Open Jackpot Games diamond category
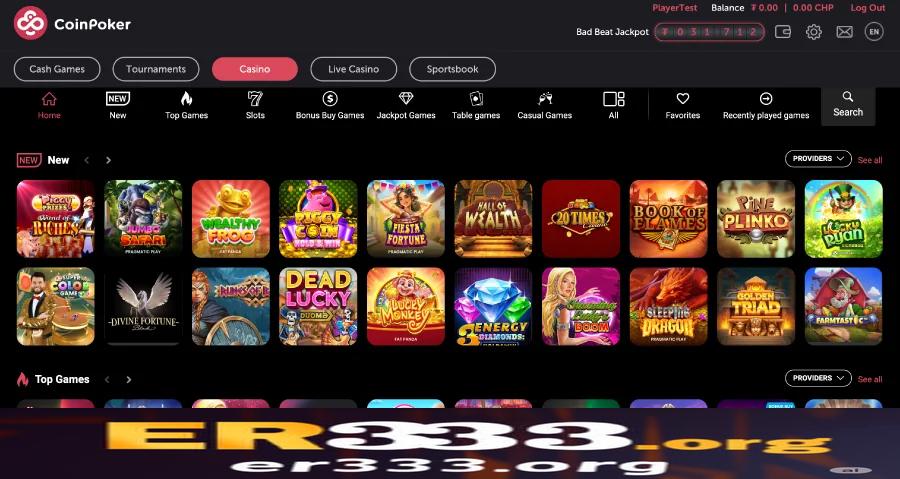Image resolution: width=900 pixels, height=479 pixels. pos(406,106)
